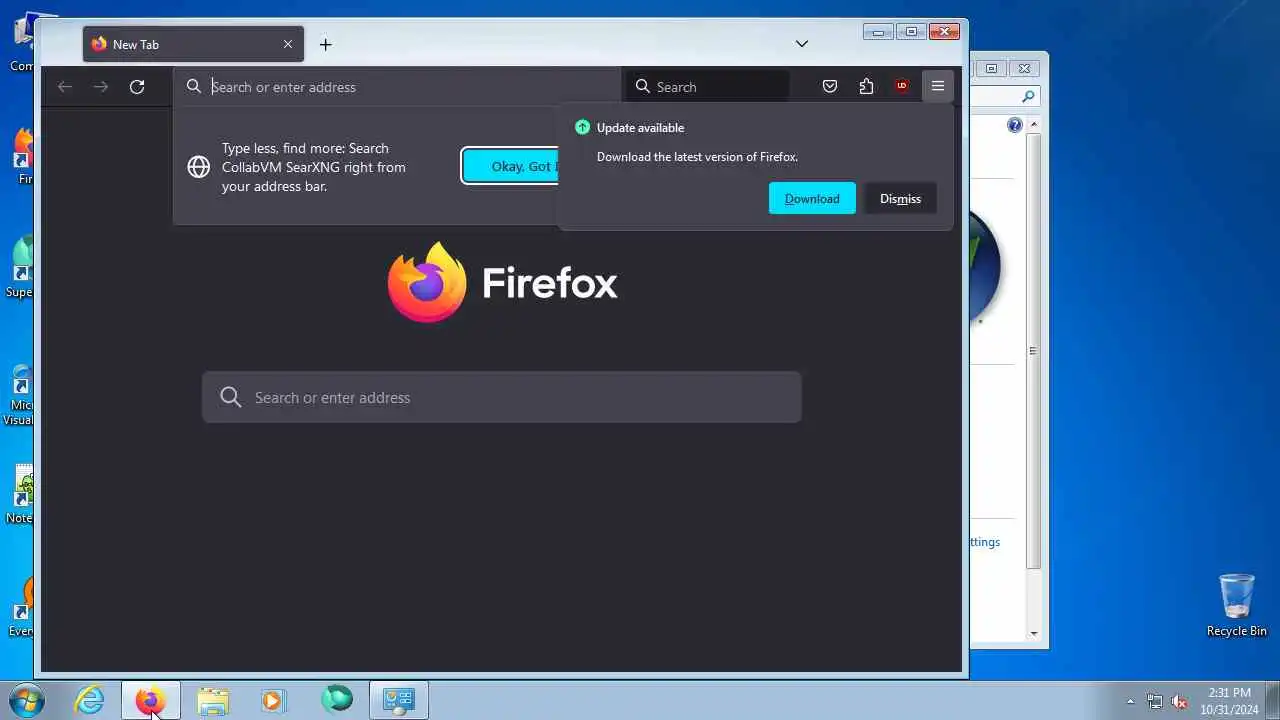
Task: Open the Firefox application menu (hamburger)
Action: pyautogui.click(x=938, y=86)
